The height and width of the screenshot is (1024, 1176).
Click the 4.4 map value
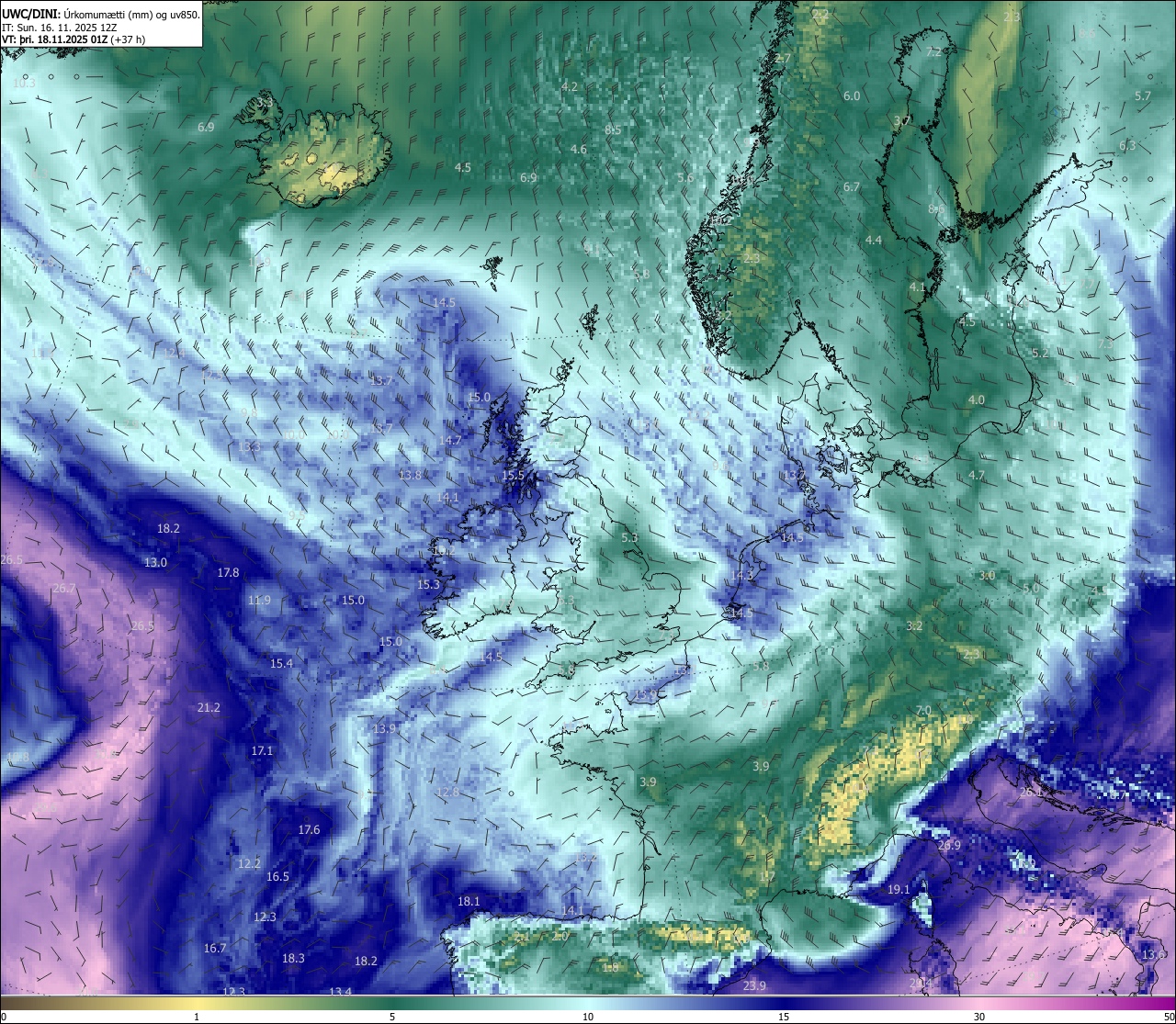[874, 240]
